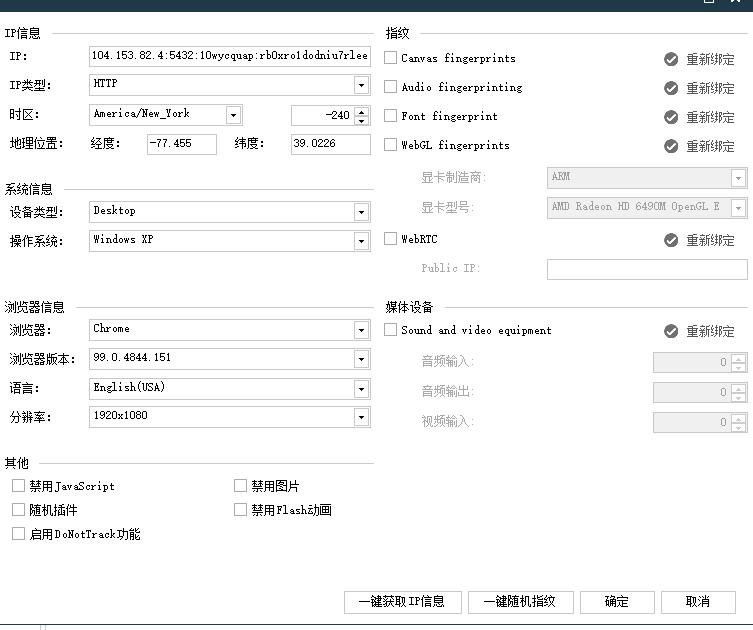753x630 pixels.
Task: Click 一键随机指纹 button
Action: pyautogui.click(x=521, y=602)
